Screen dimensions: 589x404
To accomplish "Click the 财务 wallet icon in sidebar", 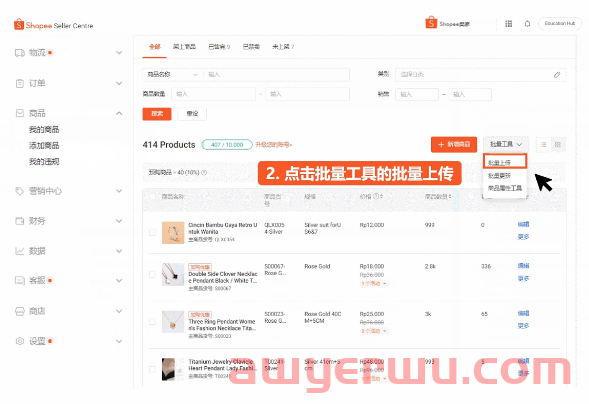I will coord(20,221).
